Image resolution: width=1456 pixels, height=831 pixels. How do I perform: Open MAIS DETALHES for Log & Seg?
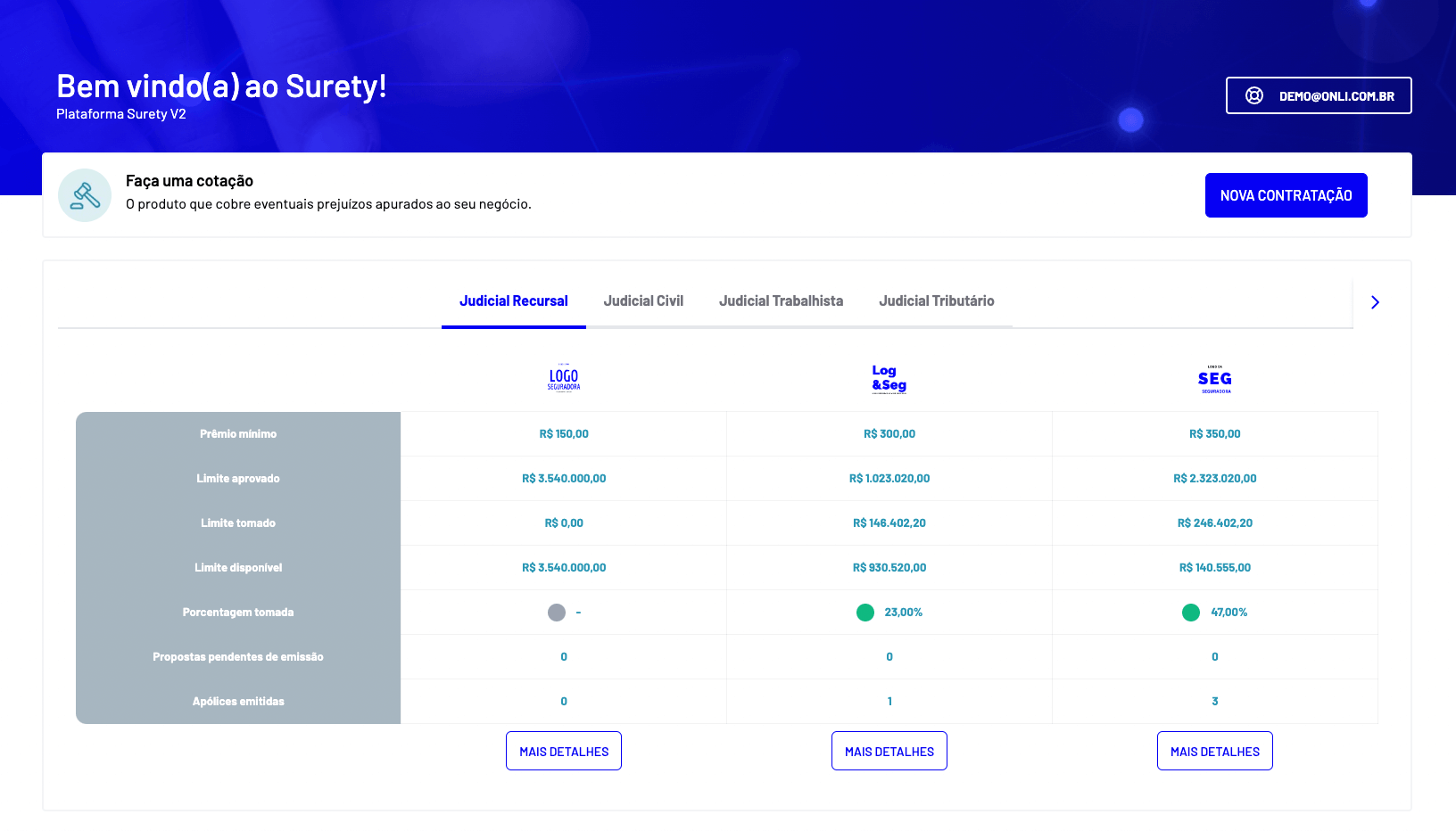point(889,752)
